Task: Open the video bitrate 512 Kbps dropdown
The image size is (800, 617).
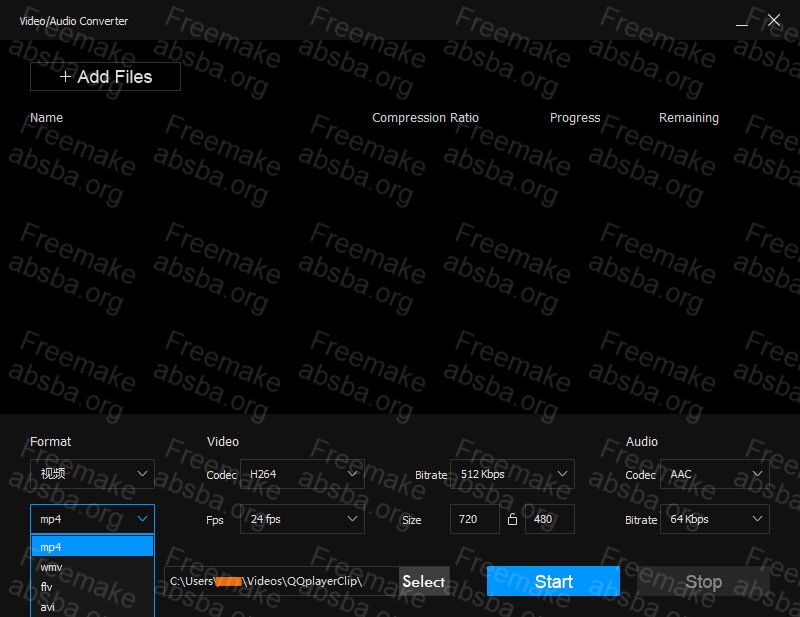Action: coord(512,474)
